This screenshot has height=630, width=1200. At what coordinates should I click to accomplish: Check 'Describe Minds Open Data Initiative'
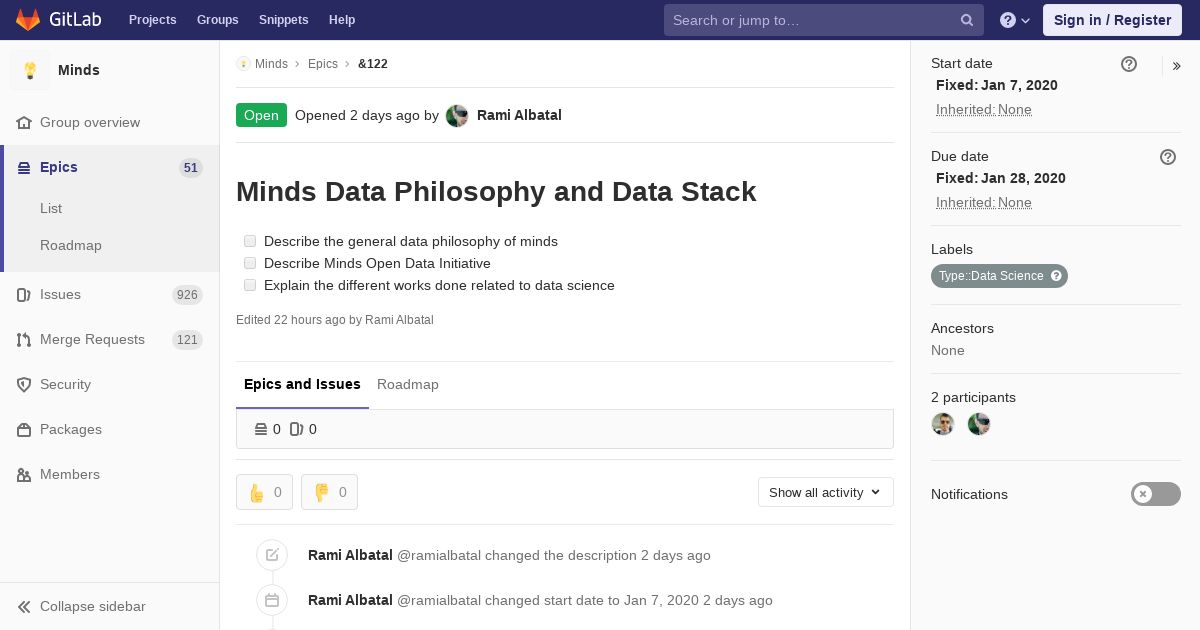point(250,263)
